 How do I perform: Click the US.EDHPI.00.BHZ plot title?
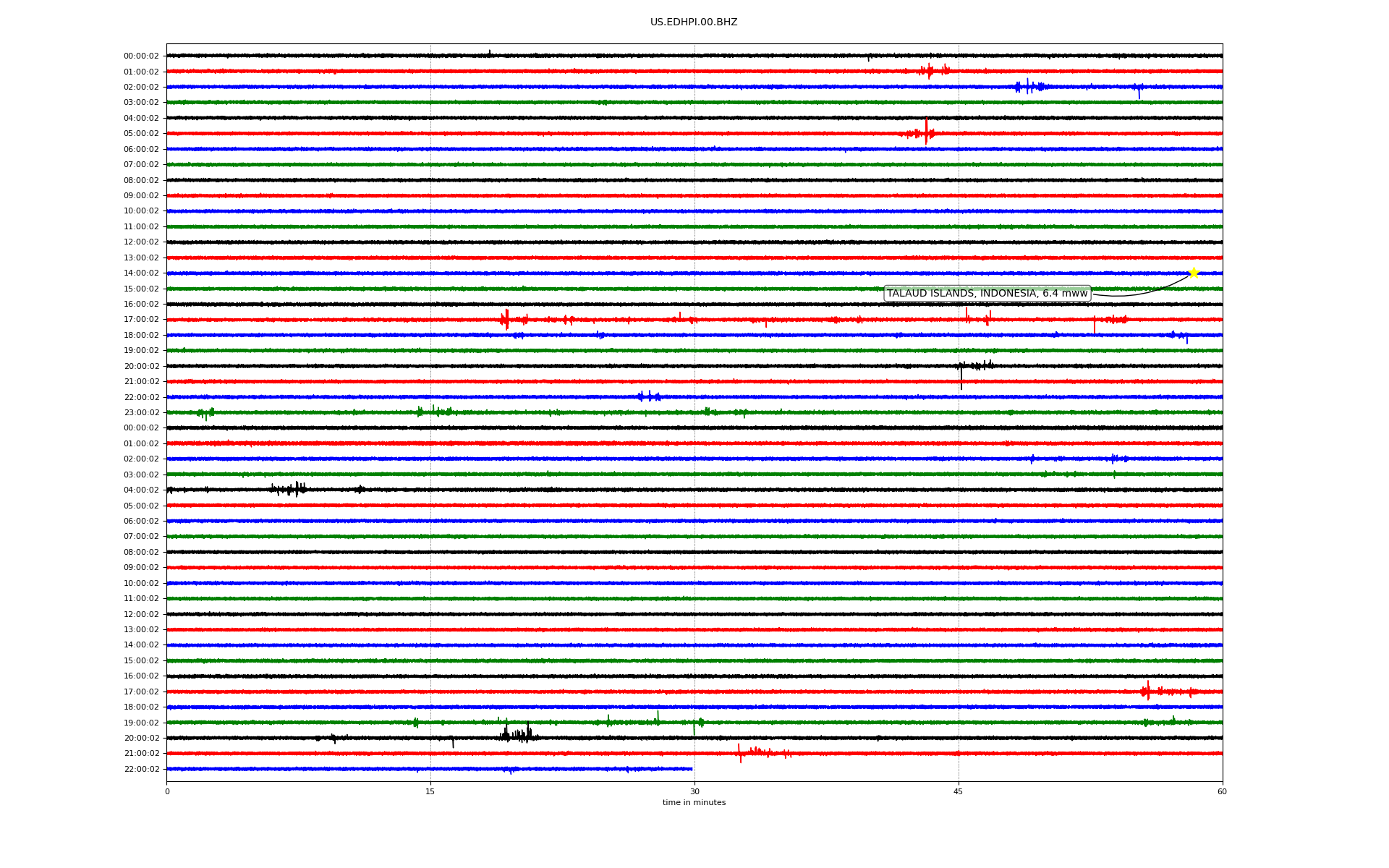(x=693, y=22)
